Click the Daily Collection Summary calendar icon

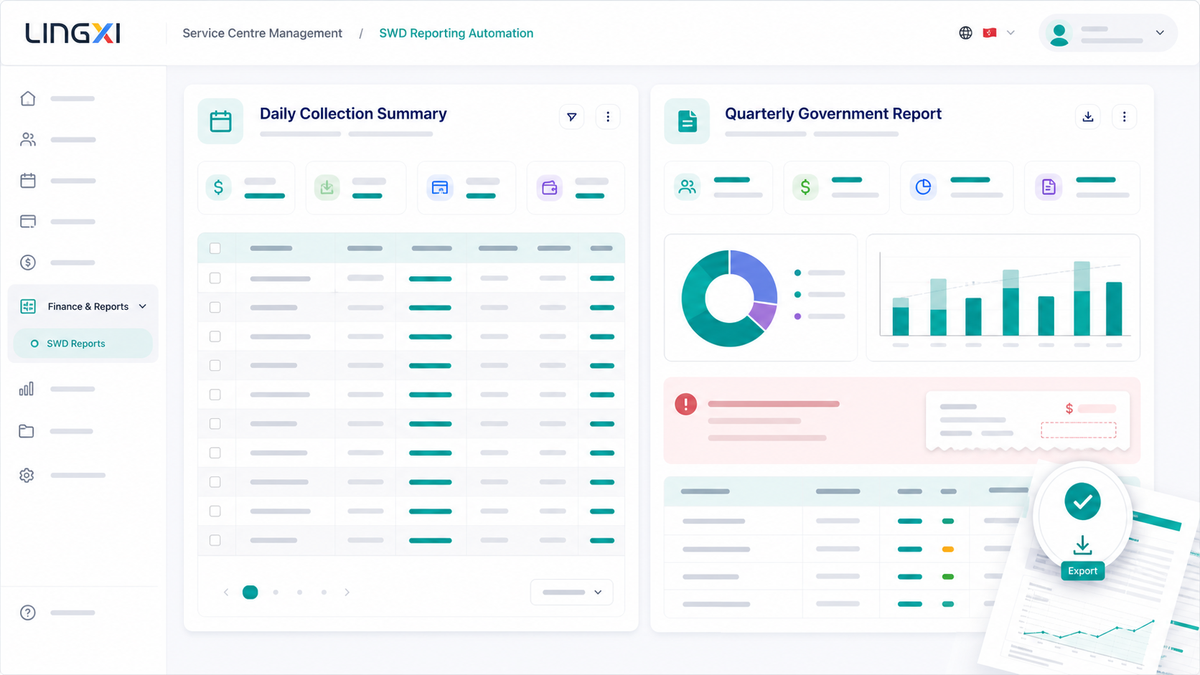click(x=221, y=121)
